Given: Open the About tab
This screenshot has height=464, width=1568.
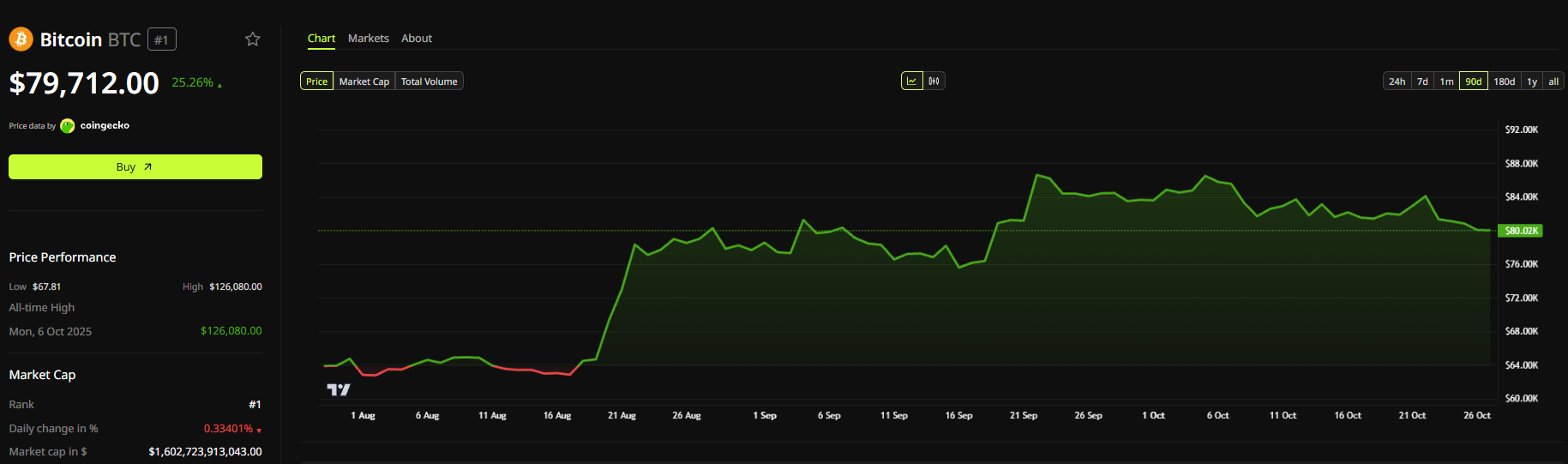Looking at the screenshot, I should coord(417,39).
